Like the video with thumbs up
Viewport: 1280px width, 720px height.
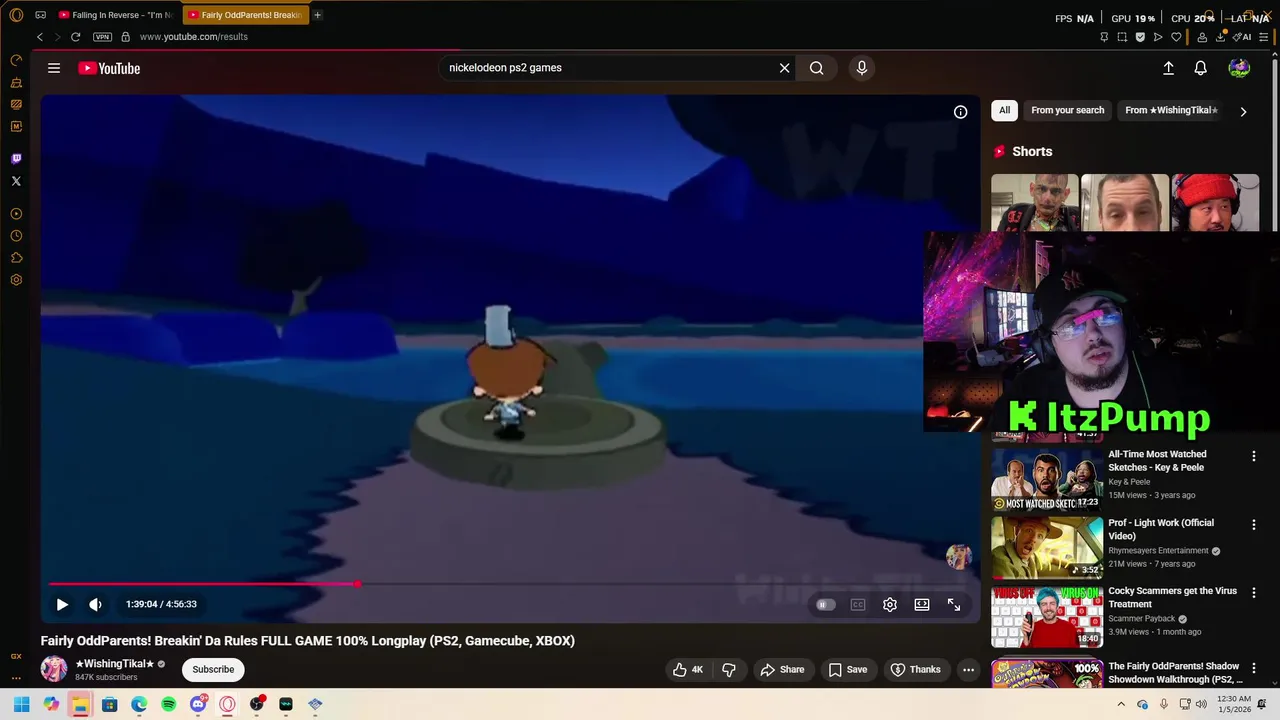click(688, 669)
